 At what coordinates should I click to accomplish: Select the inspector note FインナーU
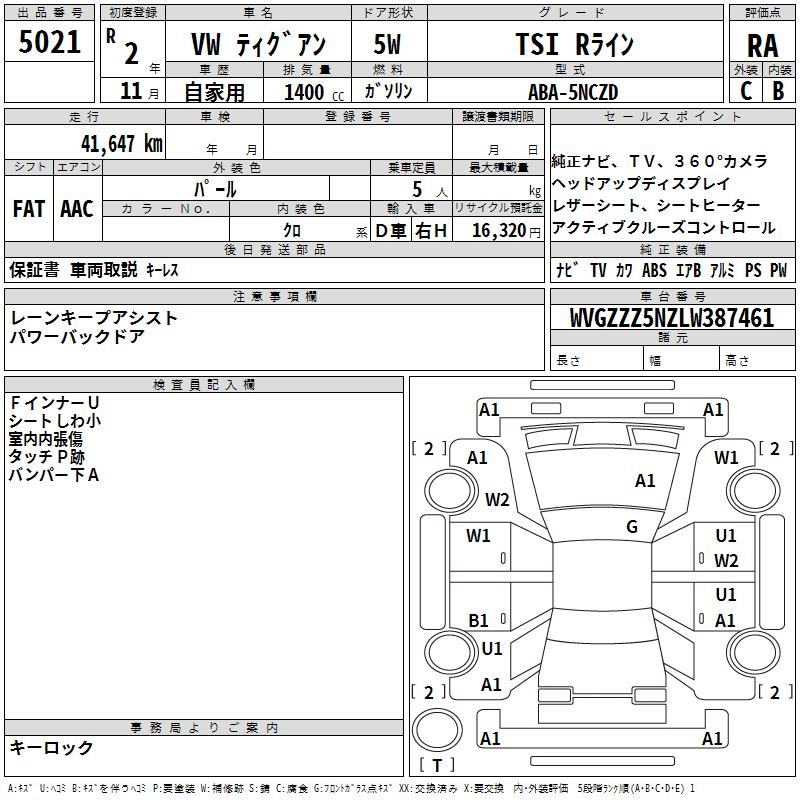[x=55, y=403]
